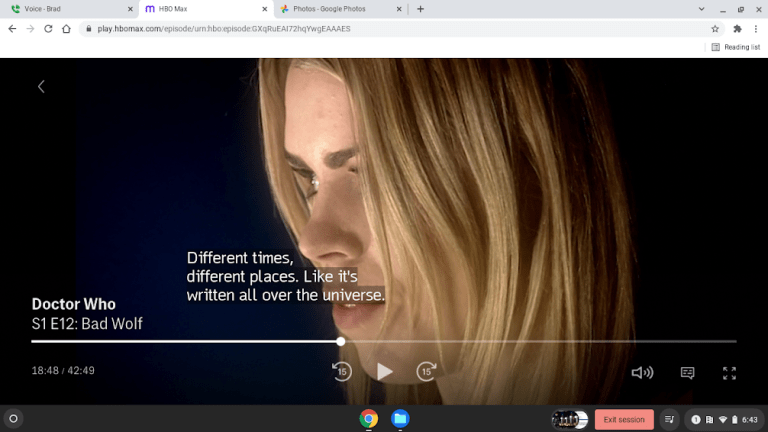Screen dimensions: 768x432
Task: Expand the tab search chevron
Action: coord(699,9)
